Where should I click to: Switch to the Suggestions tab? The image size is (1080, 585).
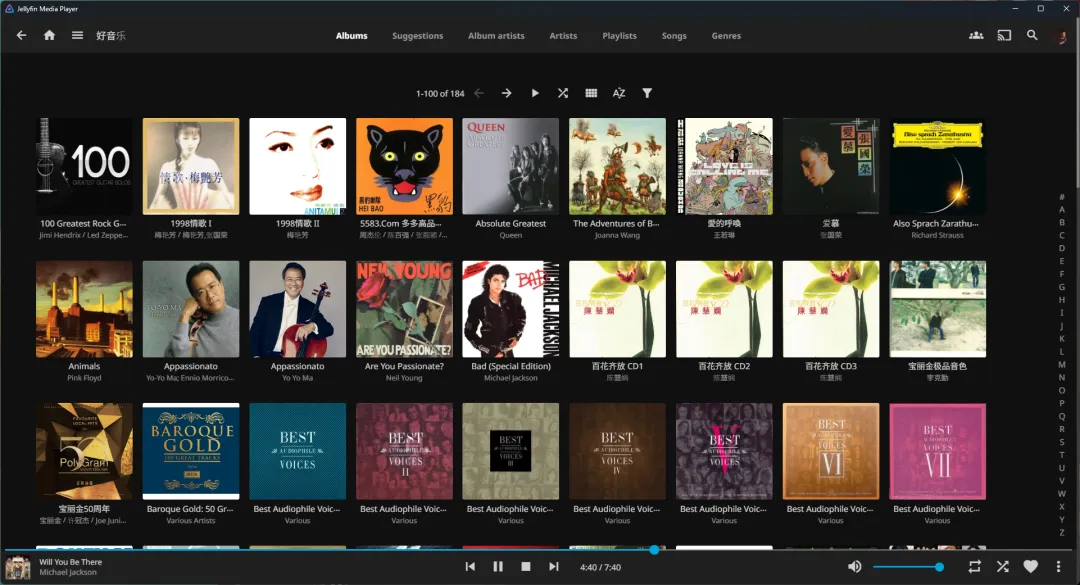point(417,36)
